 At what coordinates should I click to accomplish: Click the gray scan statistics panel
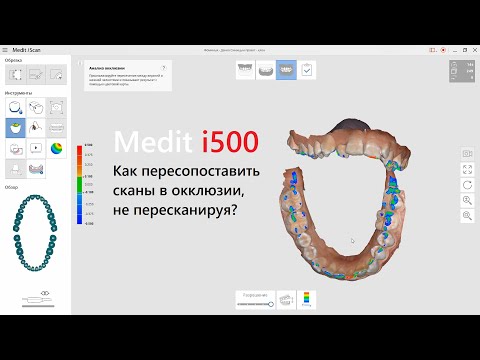point(462,71)
